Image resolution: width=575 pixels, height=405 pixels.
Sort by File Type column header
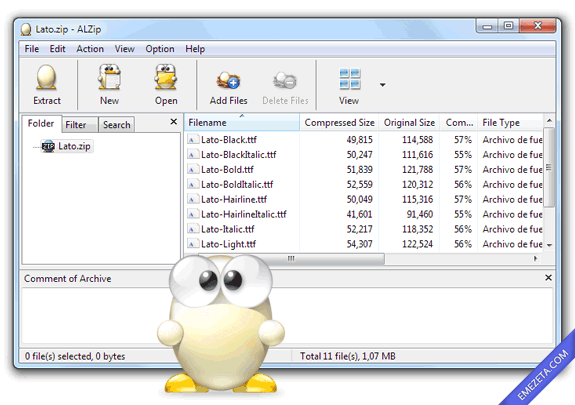pos(510,123)
